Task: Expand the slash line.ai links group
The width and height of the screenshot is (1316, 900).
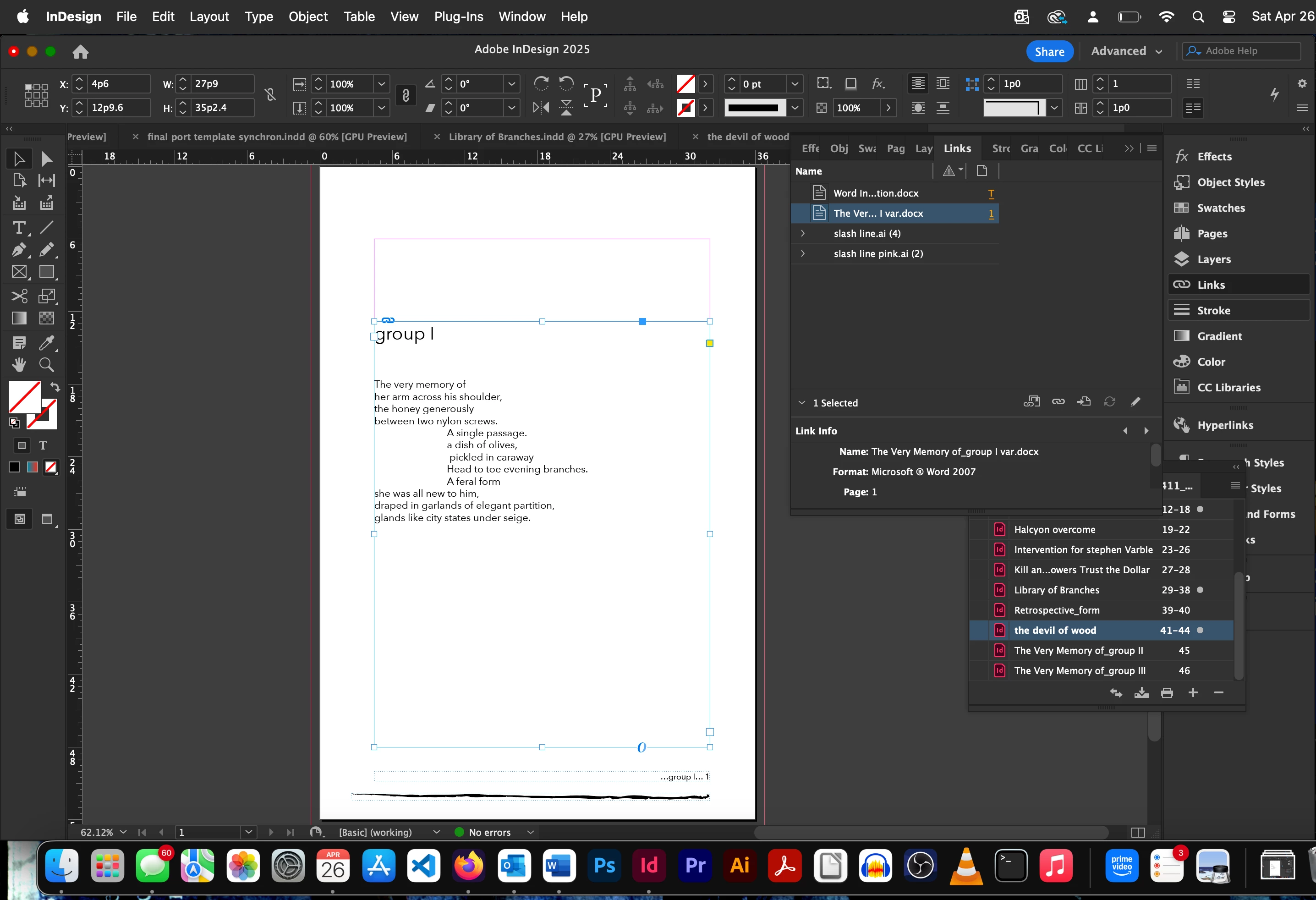Action: coord(802,233)
